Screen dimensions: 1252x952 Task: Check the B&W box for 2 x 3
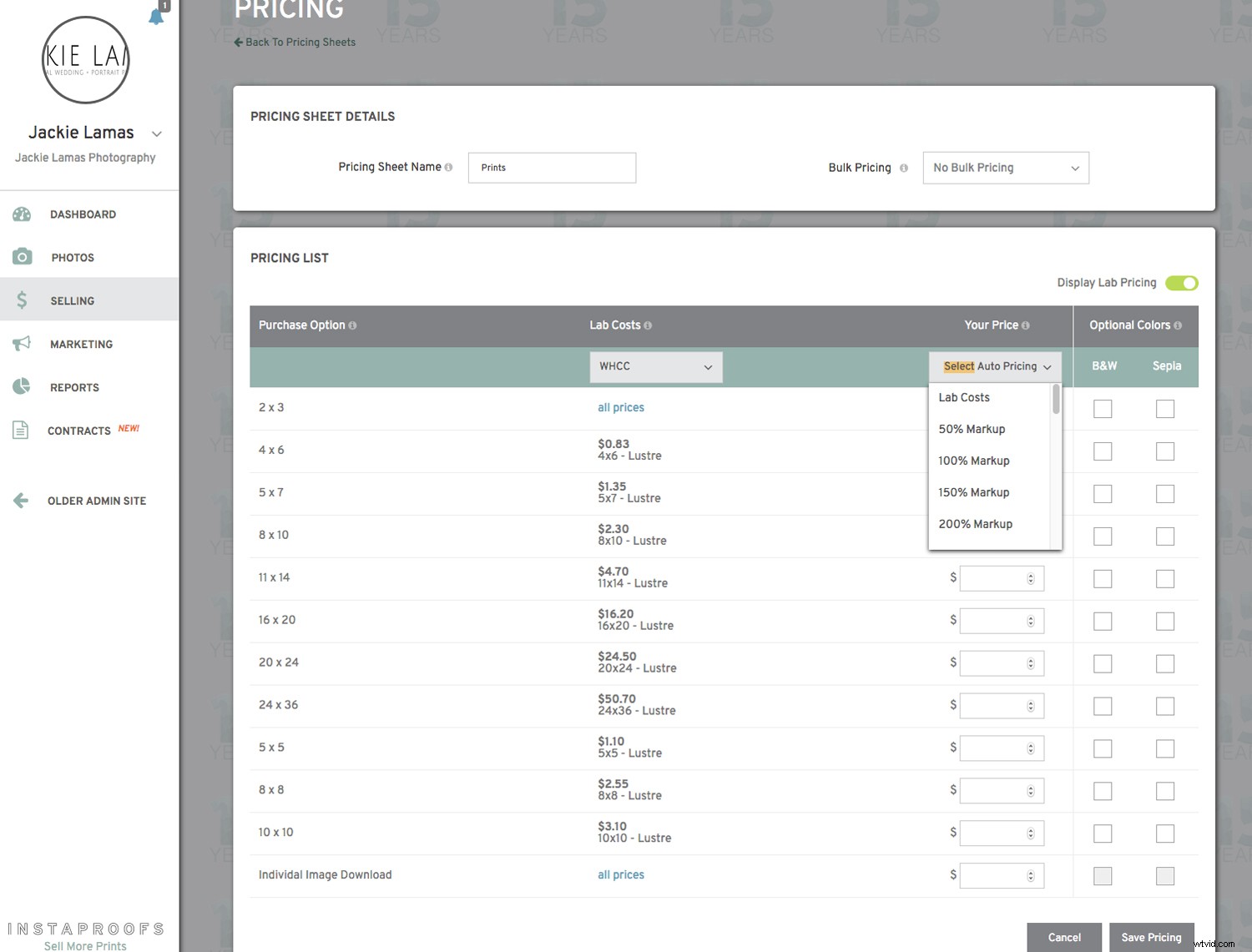(1103, 409)
